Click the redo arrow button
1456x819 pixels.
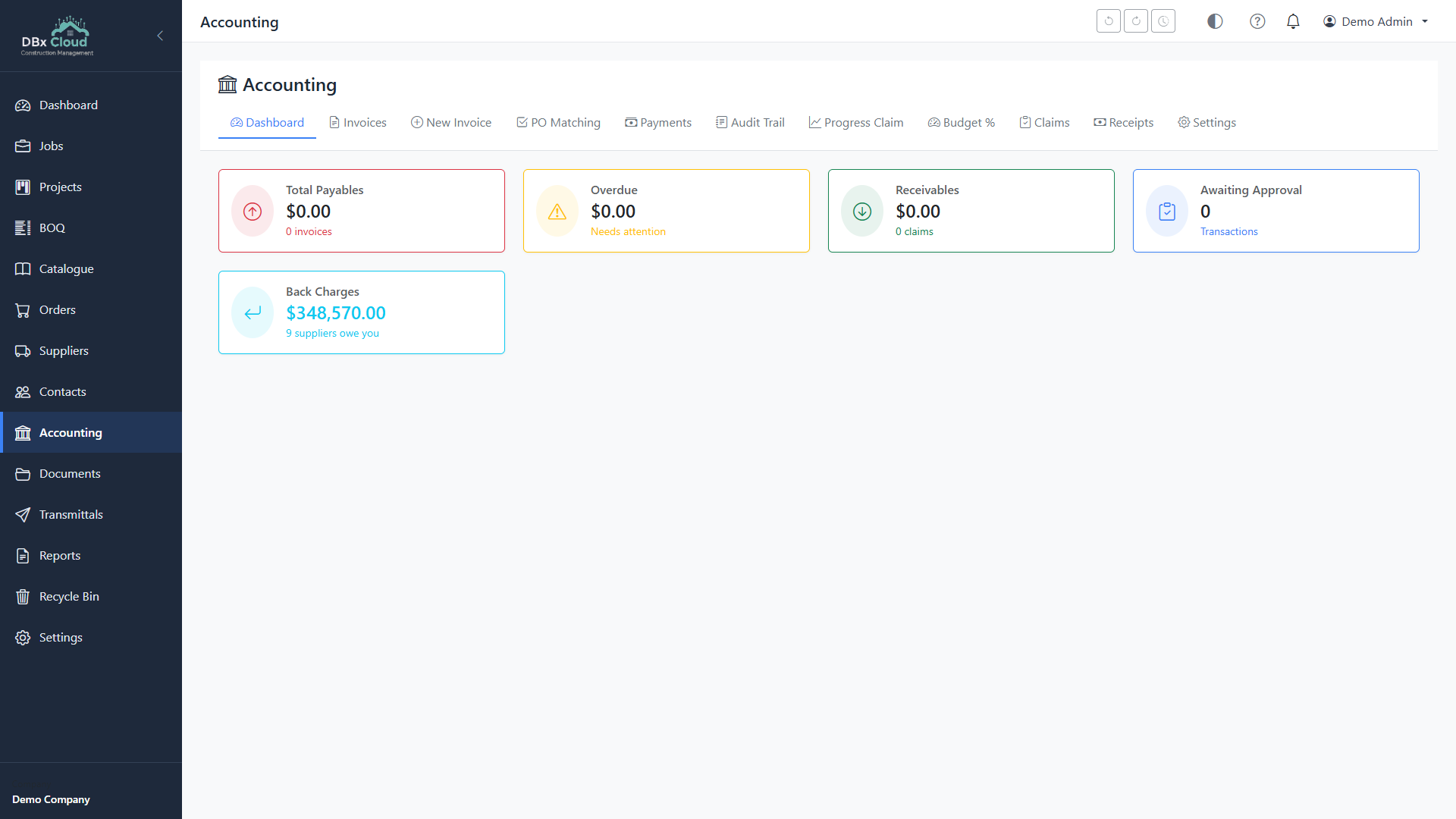tap(1135, 20)
